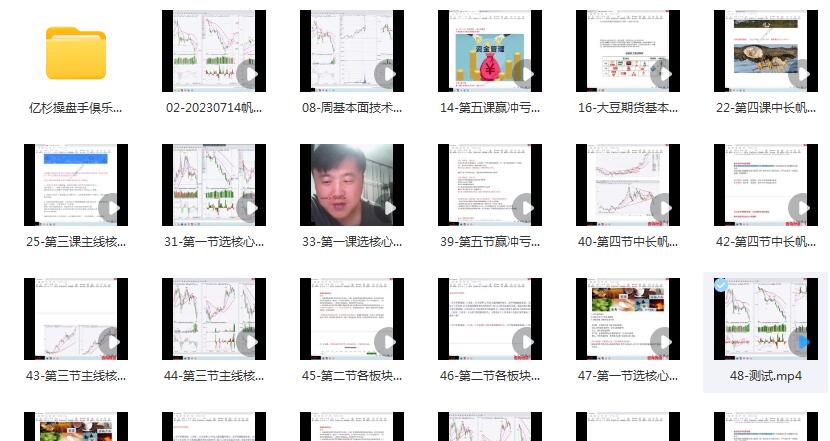Screen dimensions: 830x441
Task: Click play icon on video 02-20230714
Action: point(248,74)
